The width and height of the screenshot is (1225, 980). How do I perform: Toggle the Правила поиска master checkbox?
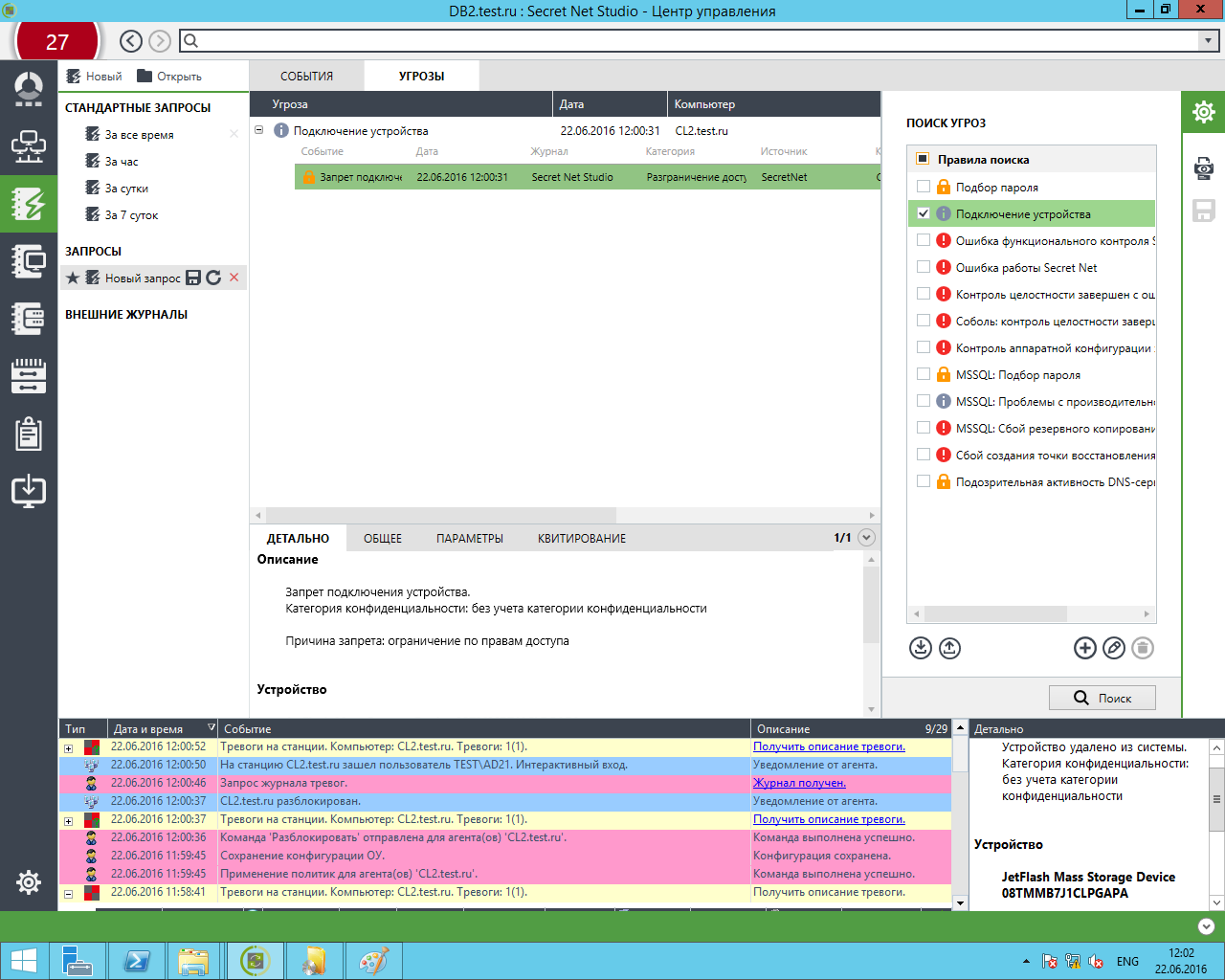(x=924, y=159)
